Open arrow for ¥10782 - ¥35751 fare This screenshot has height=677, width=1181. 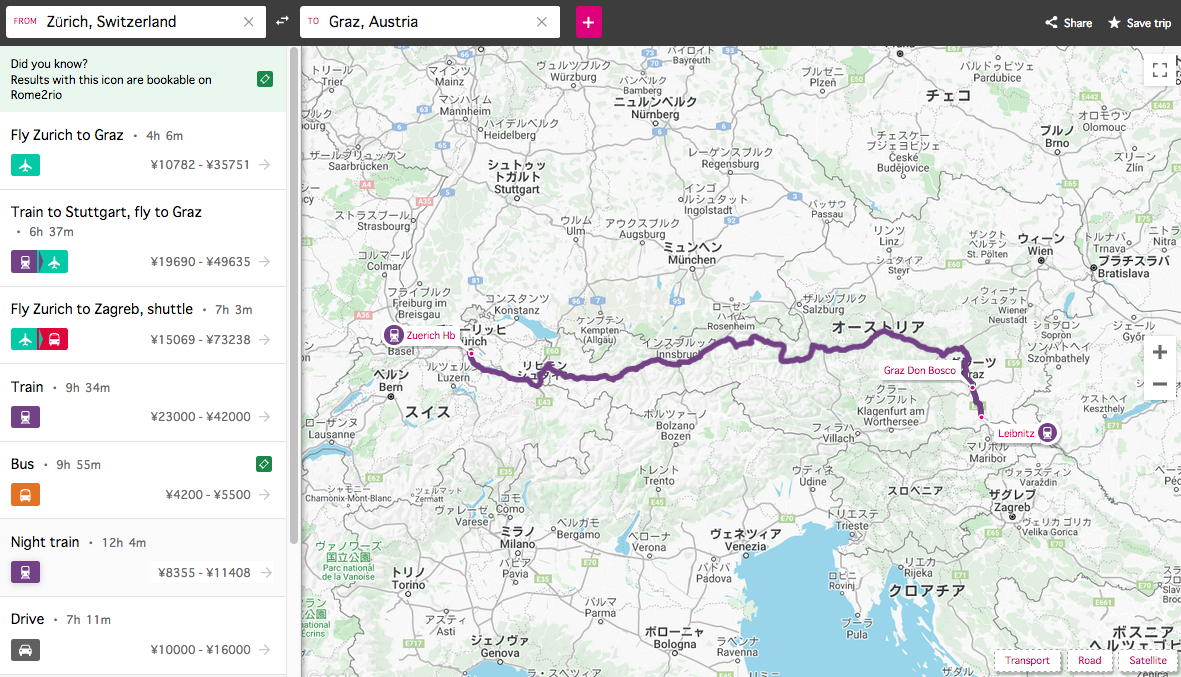point(264,164)
